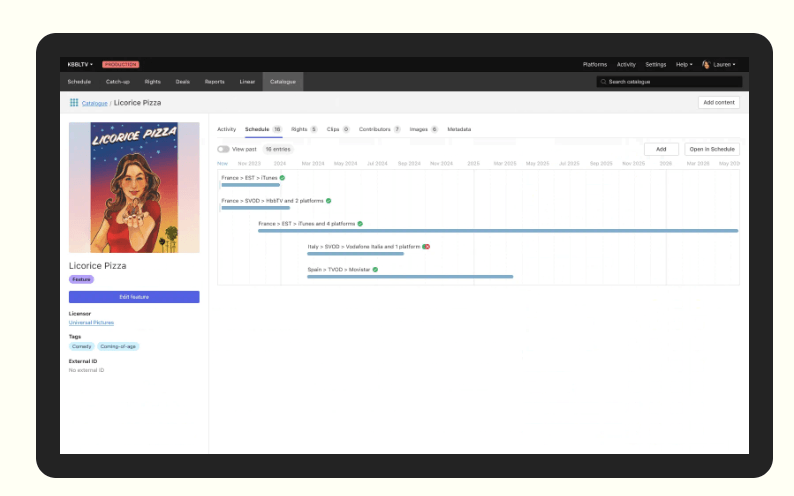Click green status icon on France EST iTunes

coord(283,178)
